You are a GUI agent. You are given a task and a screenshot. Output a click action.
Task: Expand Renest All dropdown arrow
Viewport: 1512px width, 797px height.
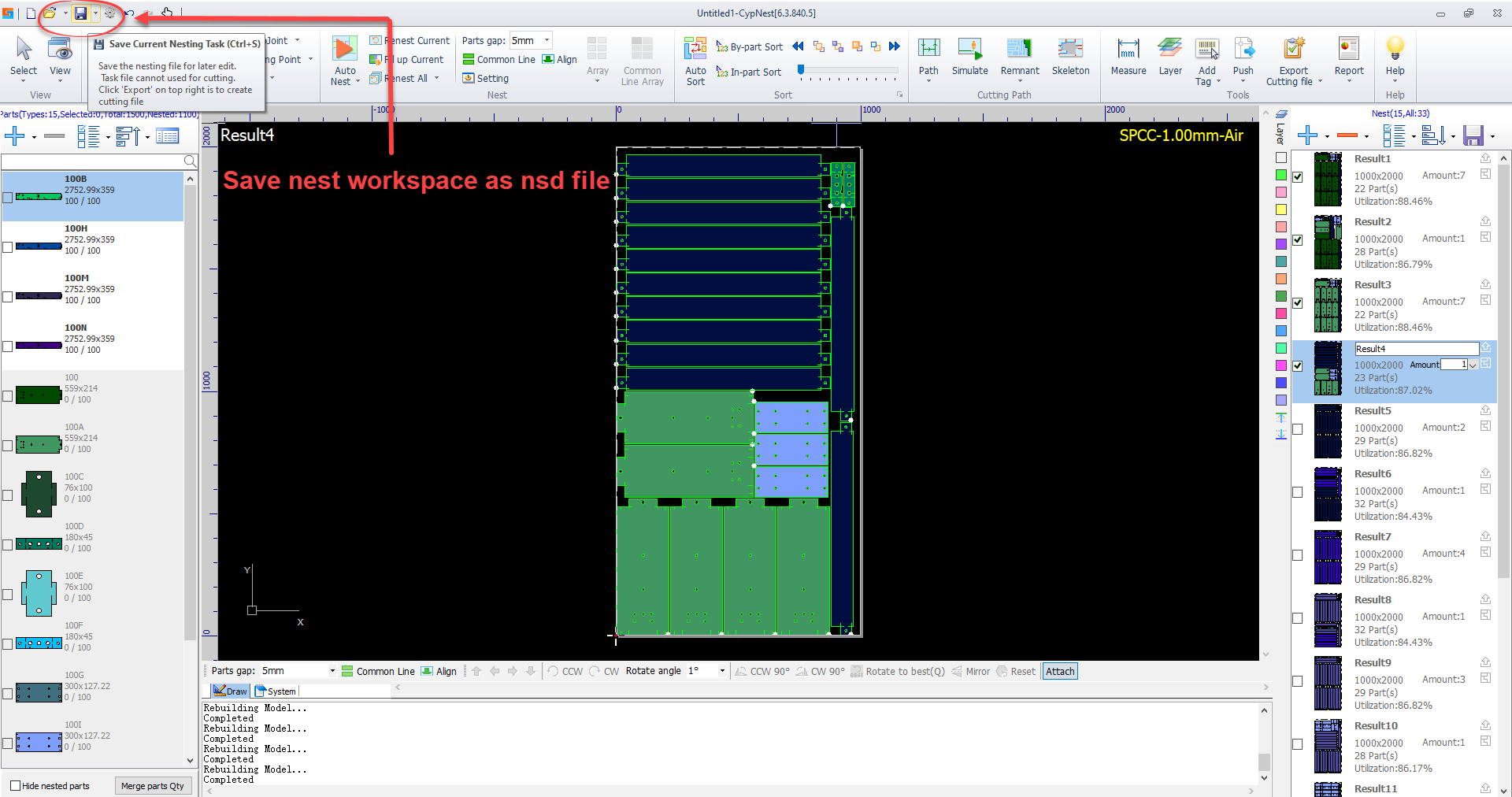point(436,78)
